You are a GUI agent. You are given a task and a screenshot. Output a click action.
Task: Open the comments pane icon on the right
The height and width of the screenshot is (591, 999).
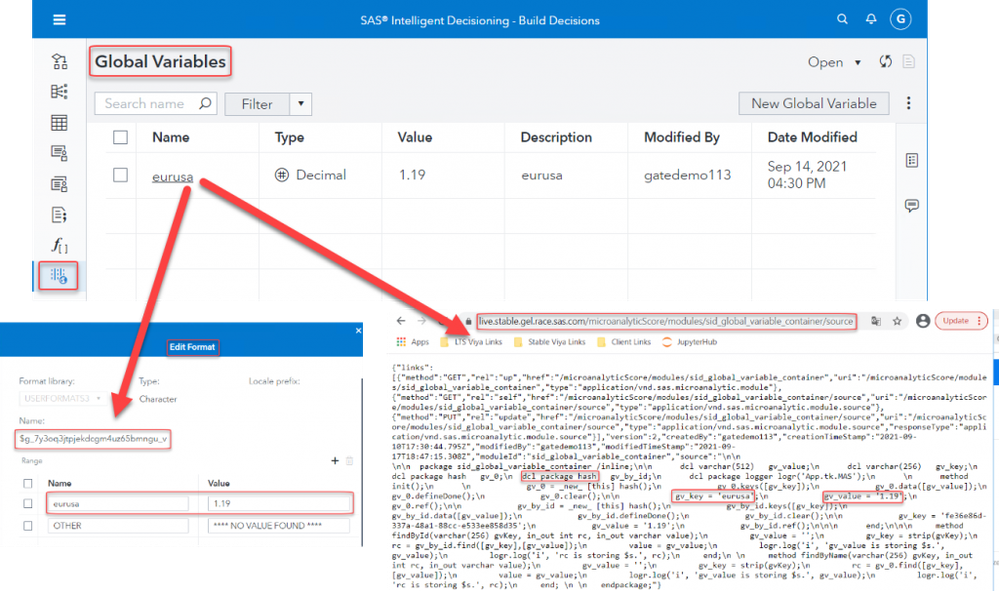(x=912, y=205)
